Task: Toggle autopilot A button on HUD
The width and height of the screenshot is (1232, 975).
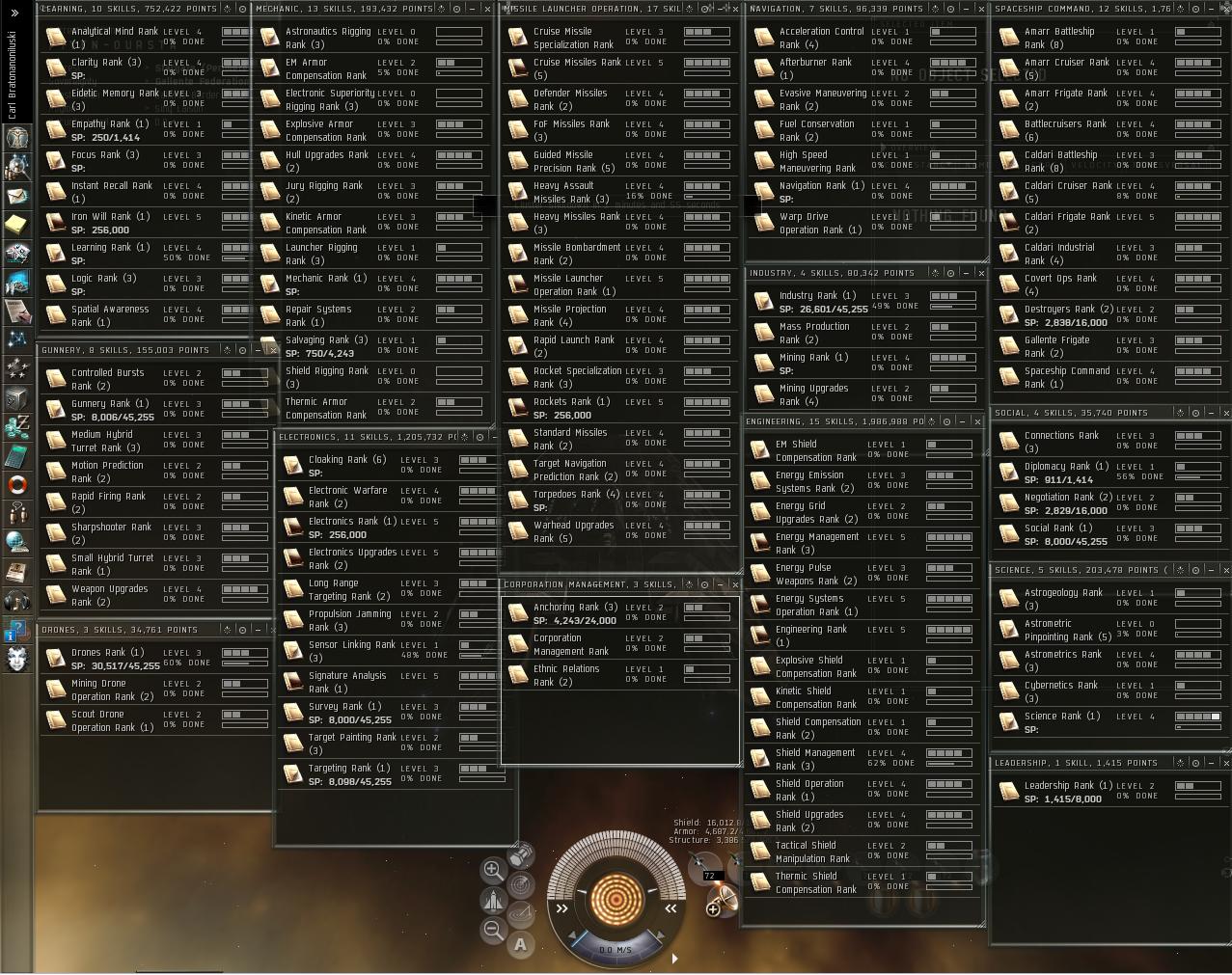Action: coord(521,944)
